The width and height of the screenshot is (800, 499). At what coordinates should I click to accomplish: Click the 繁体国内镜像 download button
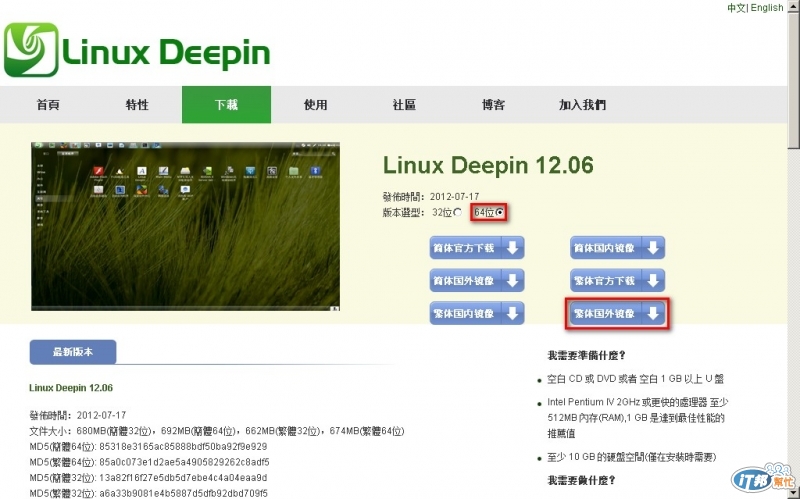(x=477, y=313)
